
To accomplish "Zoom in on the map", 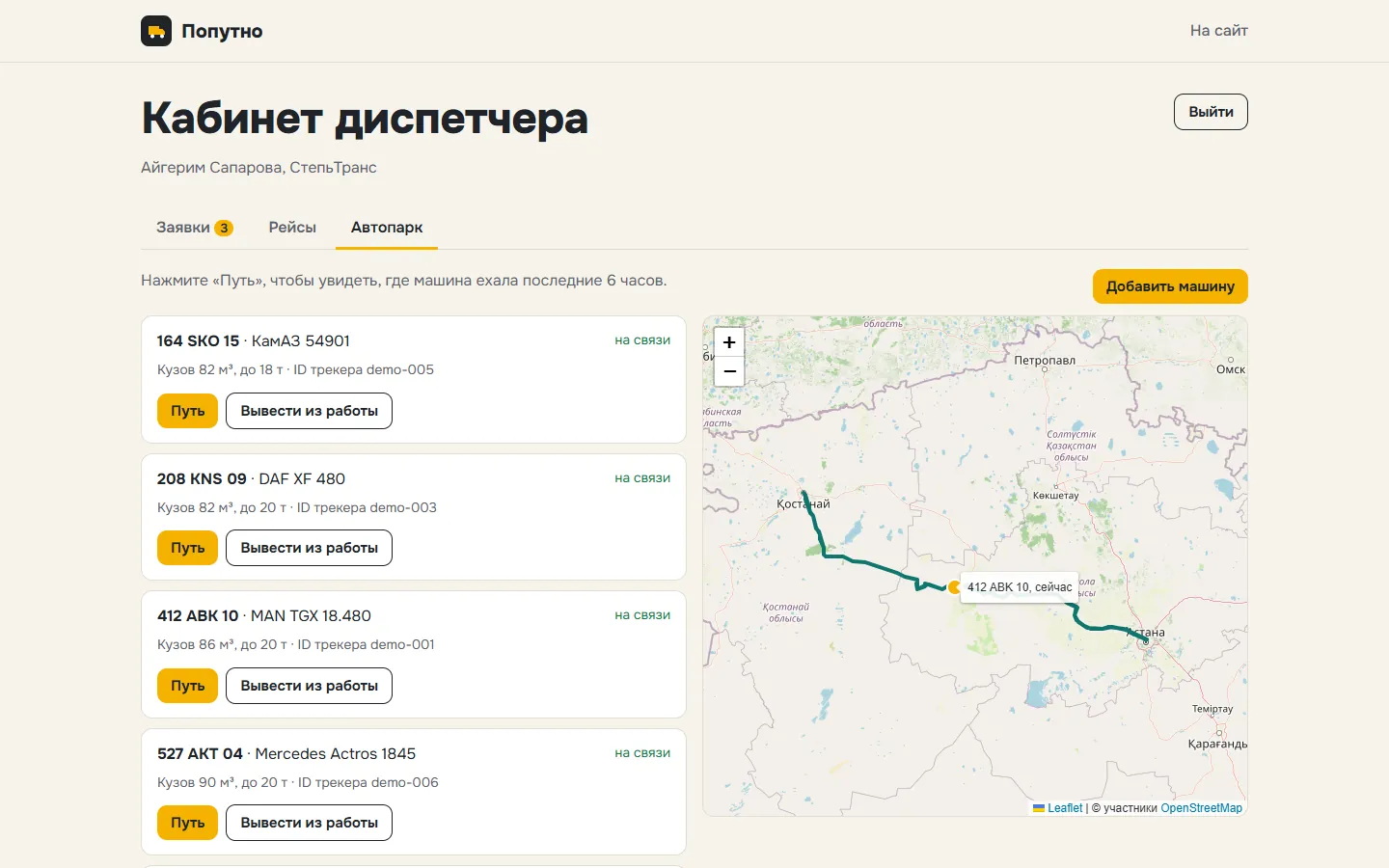I will tap(729, 342).
